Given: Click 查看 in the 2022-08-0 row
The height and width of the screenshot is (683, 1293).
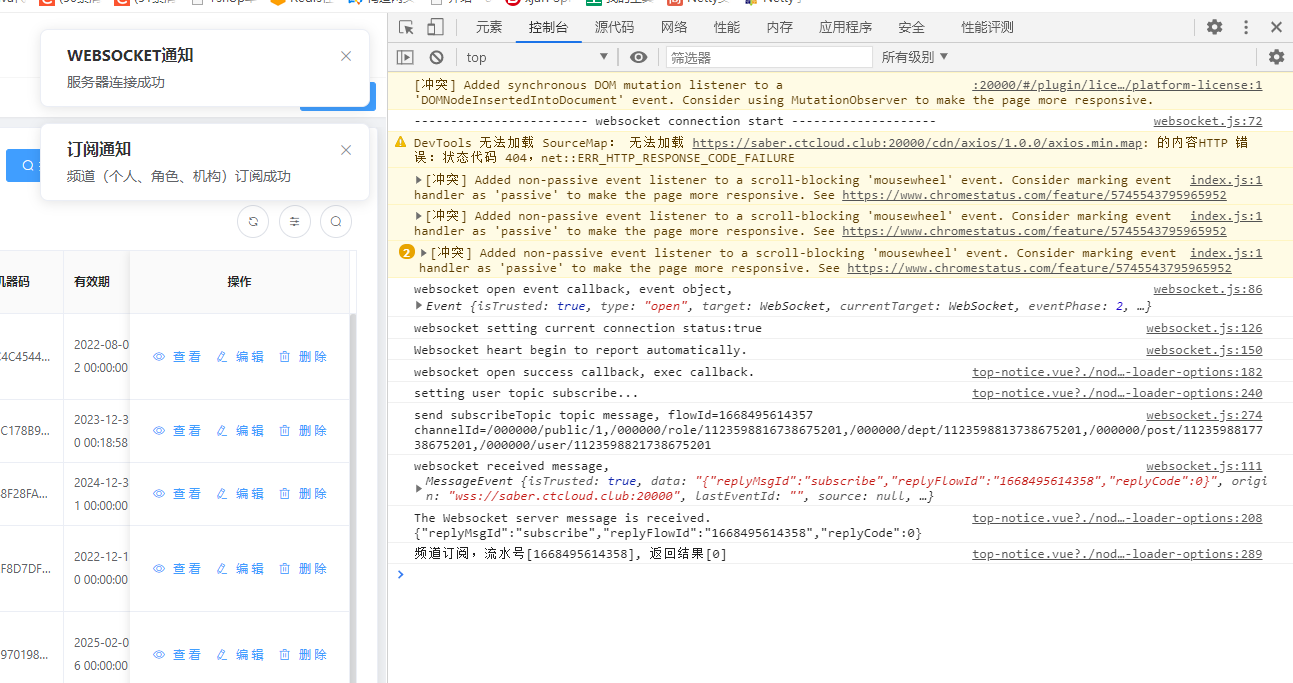Looking at the screenshot, I should 177,357.
